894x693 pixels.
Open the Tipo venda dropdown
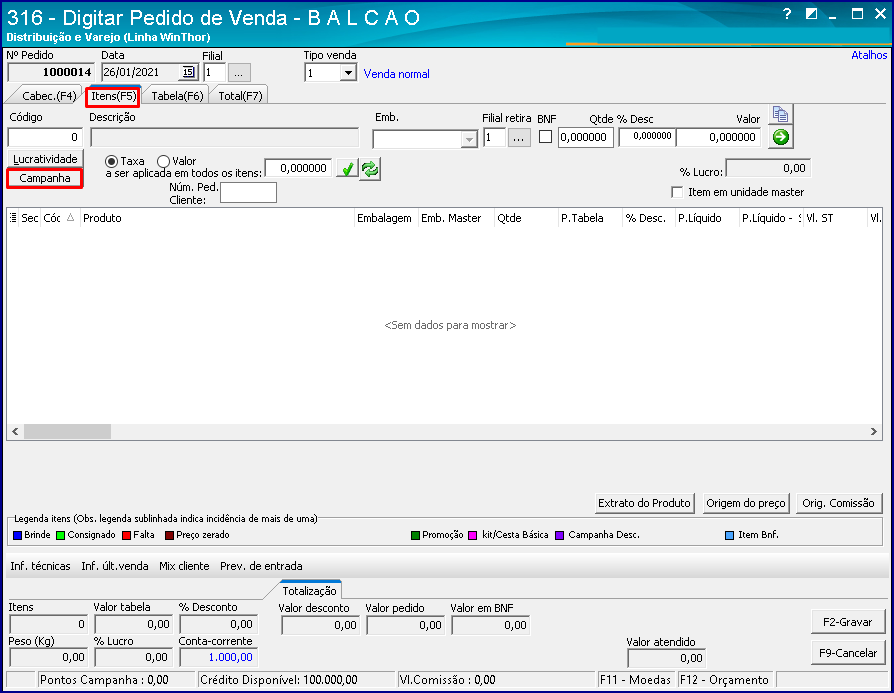[348, 73]
